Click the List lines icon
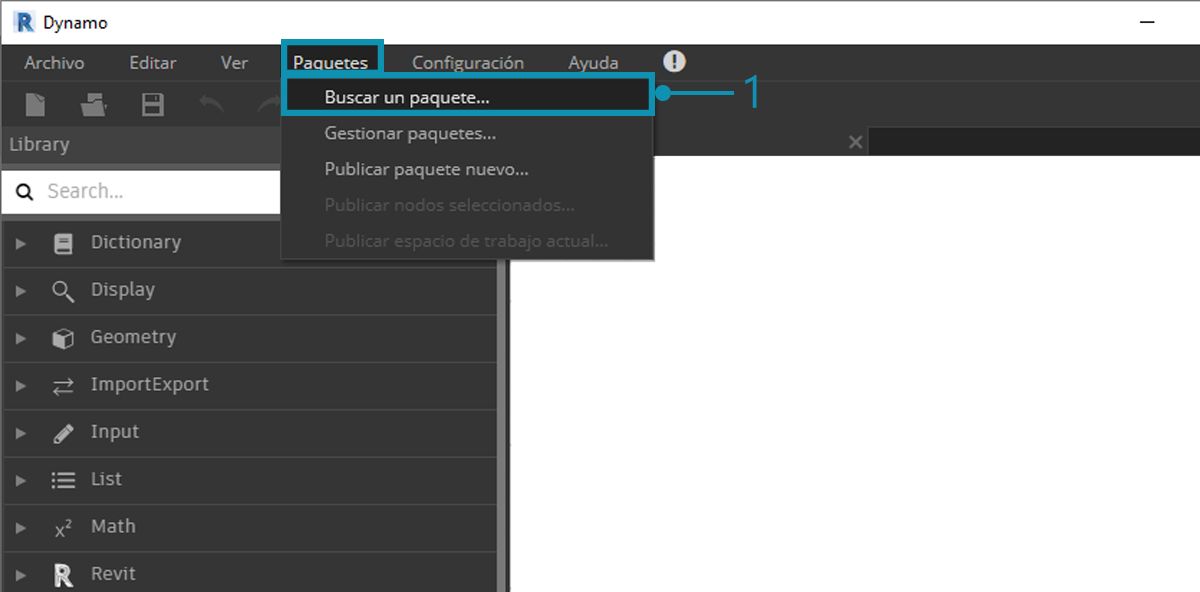Screen dimensions: 1200x592 (63, 480)
